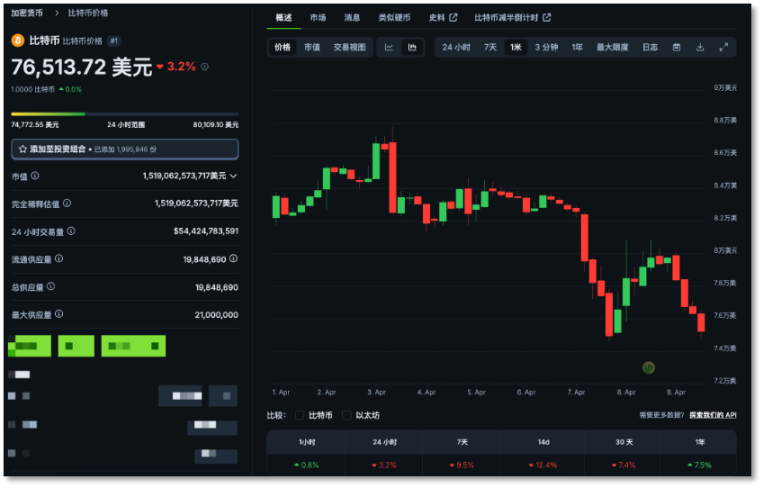The width and height of the screenshot is (763, 488).
Task: Open 探索我们的 API link
Action: pyautogui.click(x=712, y=415)
